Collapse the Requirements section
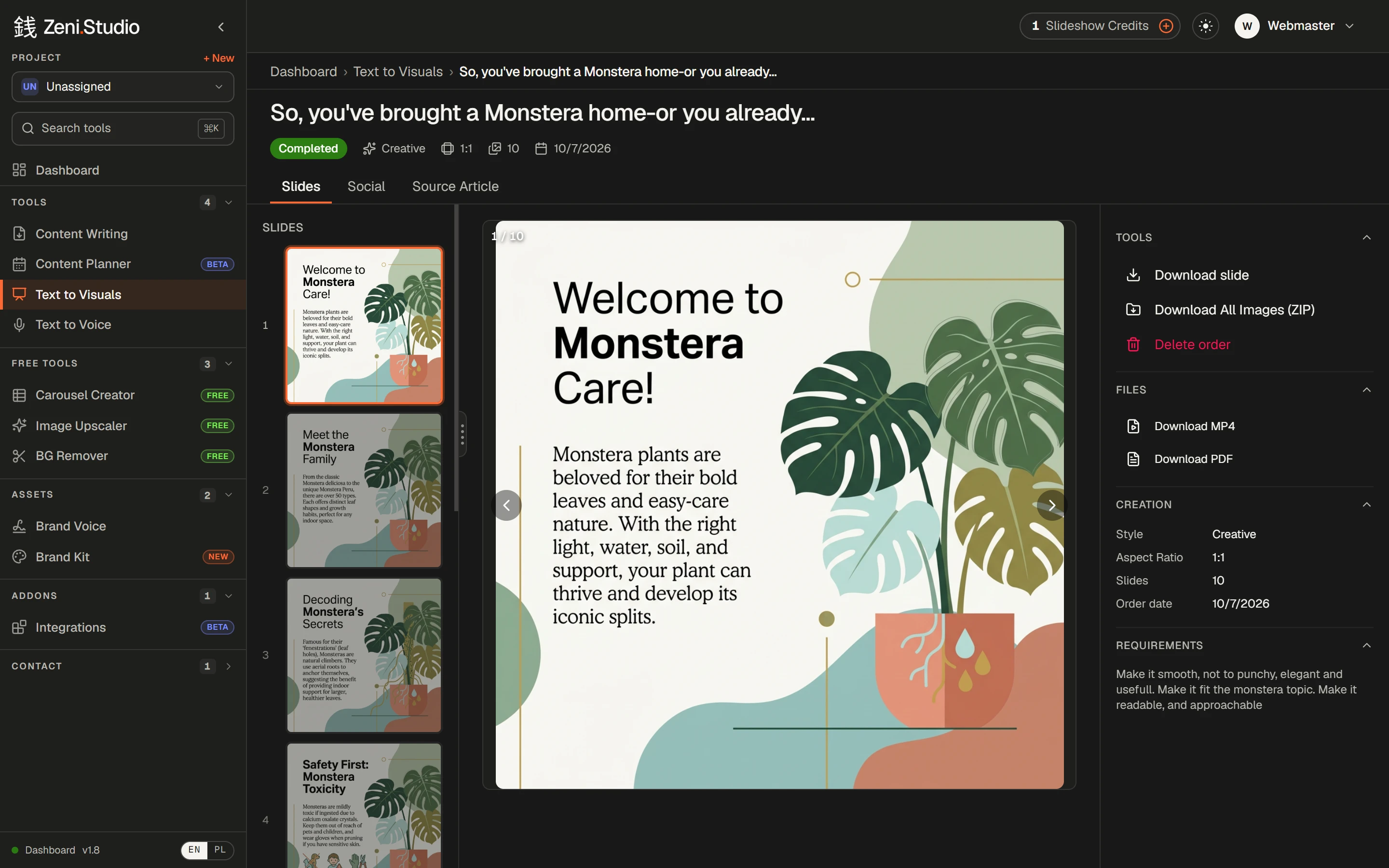 click(x=1366, y=645)
